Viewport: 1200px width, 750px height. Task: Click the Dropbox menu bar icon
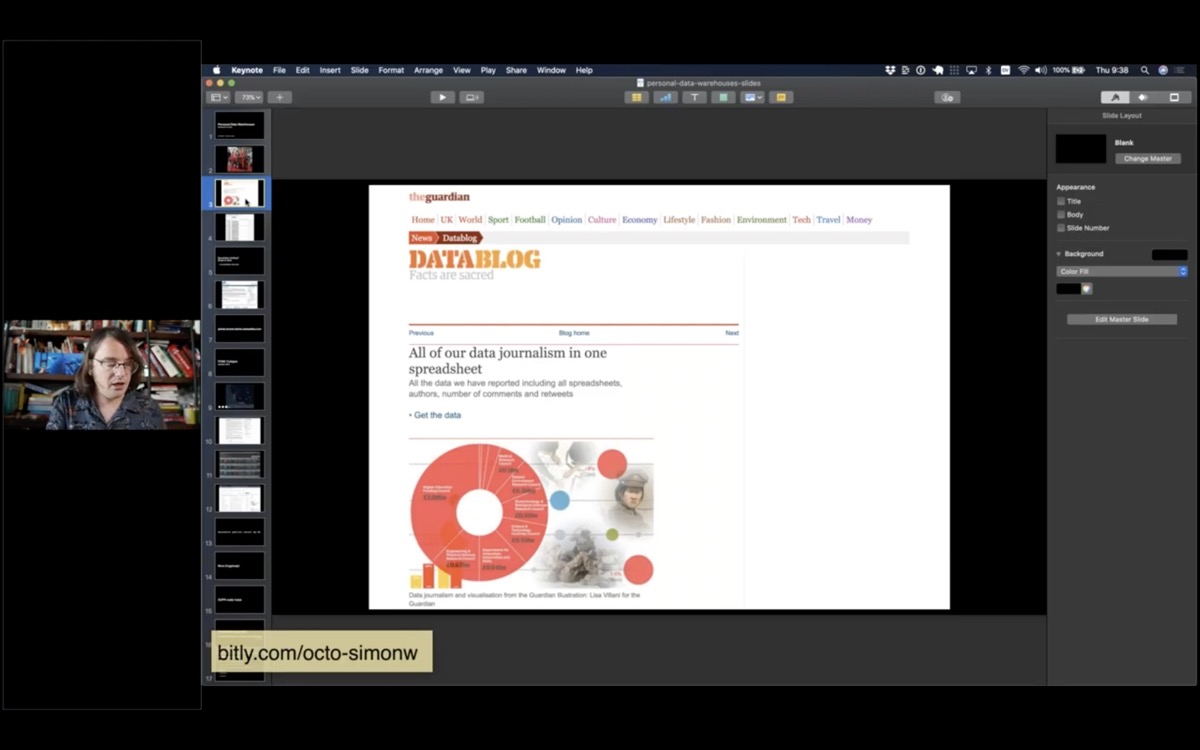tap(890, 70)
